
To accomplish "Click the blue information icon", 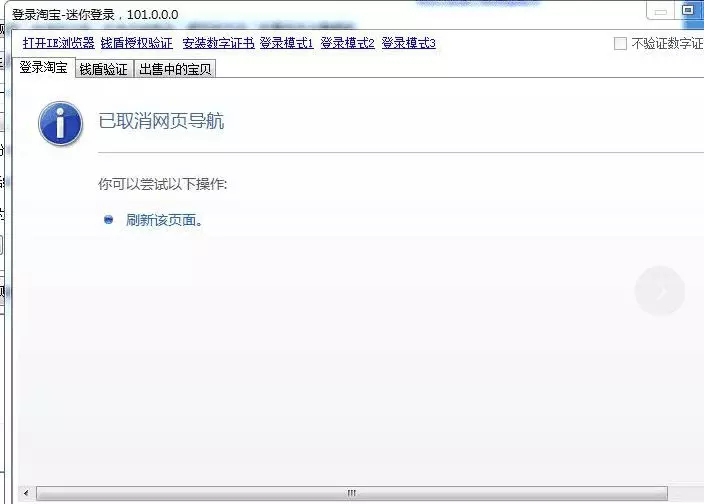I will point(61,124).
